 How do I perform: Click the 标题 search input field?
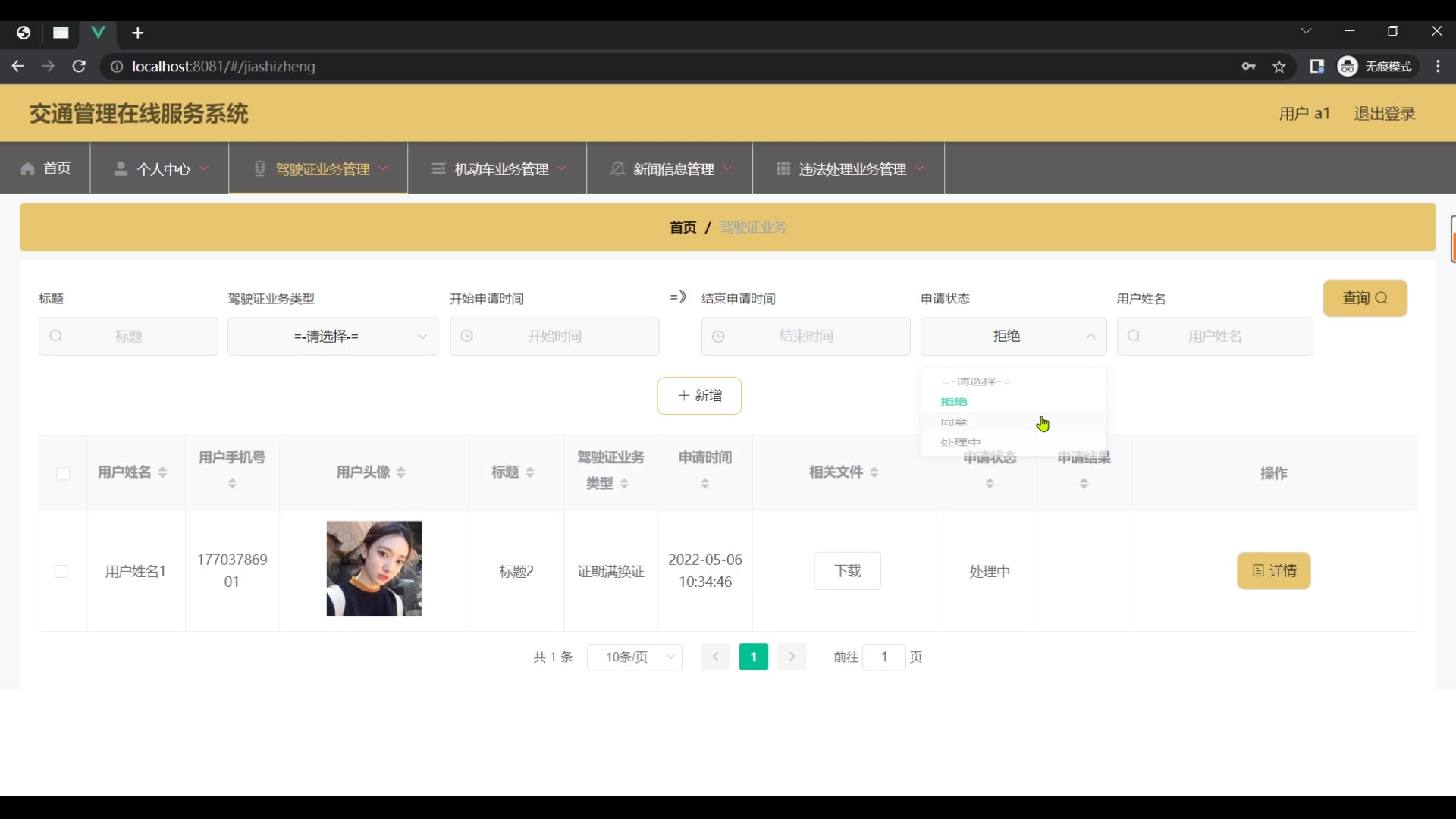(129, 337)
